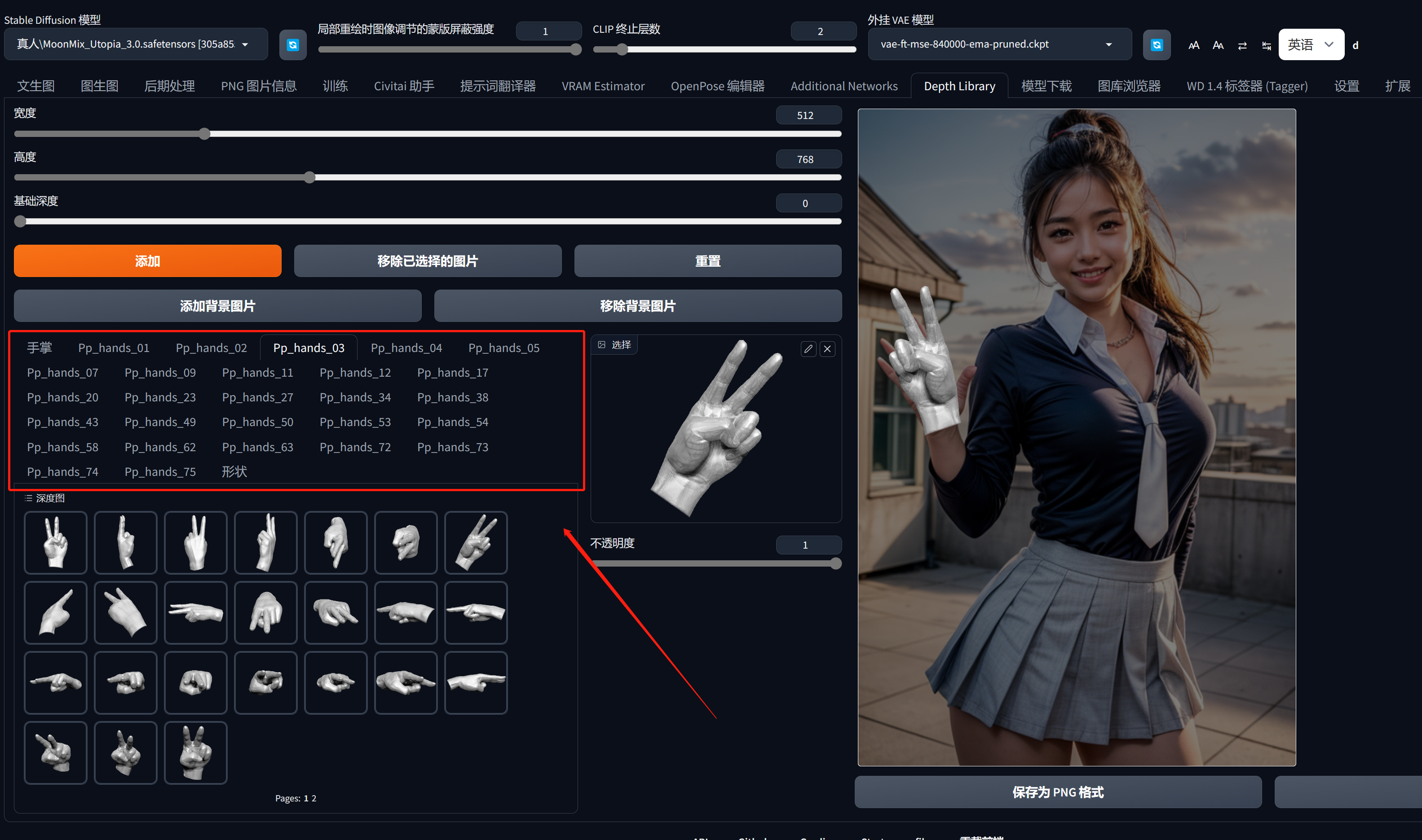This screenshot has width=1422, height=840.
Task: Click the pencil edit icon on hand preview
Action: [808, 349]
